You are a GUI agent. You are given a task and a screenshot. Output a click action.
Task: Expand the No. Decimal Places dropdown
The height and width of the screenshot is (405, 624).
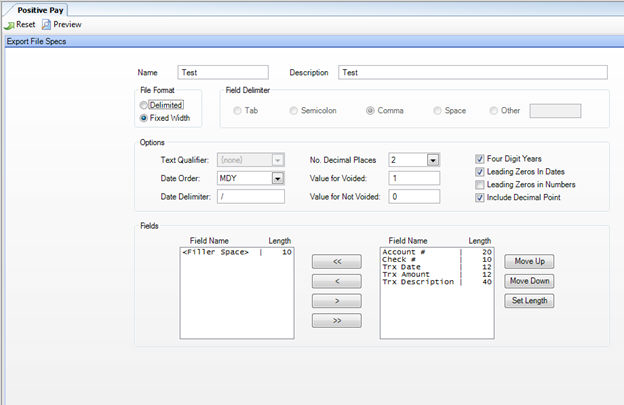(433, 159)
